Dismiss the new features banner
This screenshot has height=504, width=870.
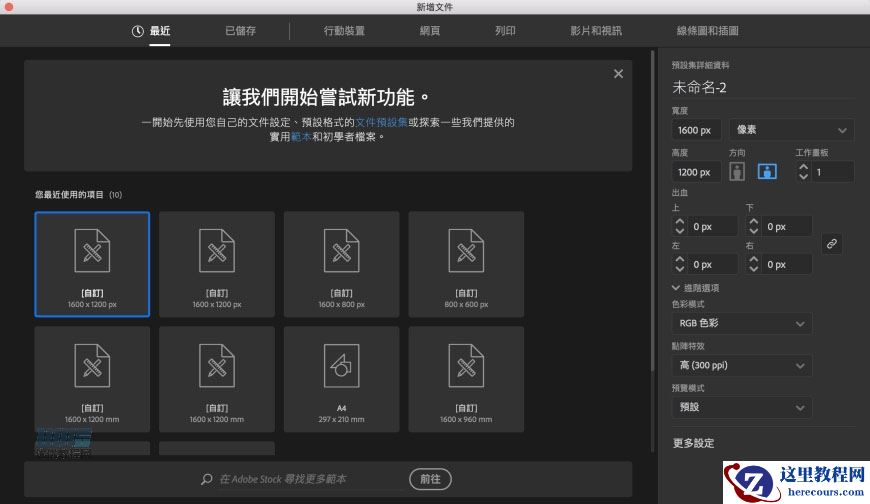(x=618, y=74)
